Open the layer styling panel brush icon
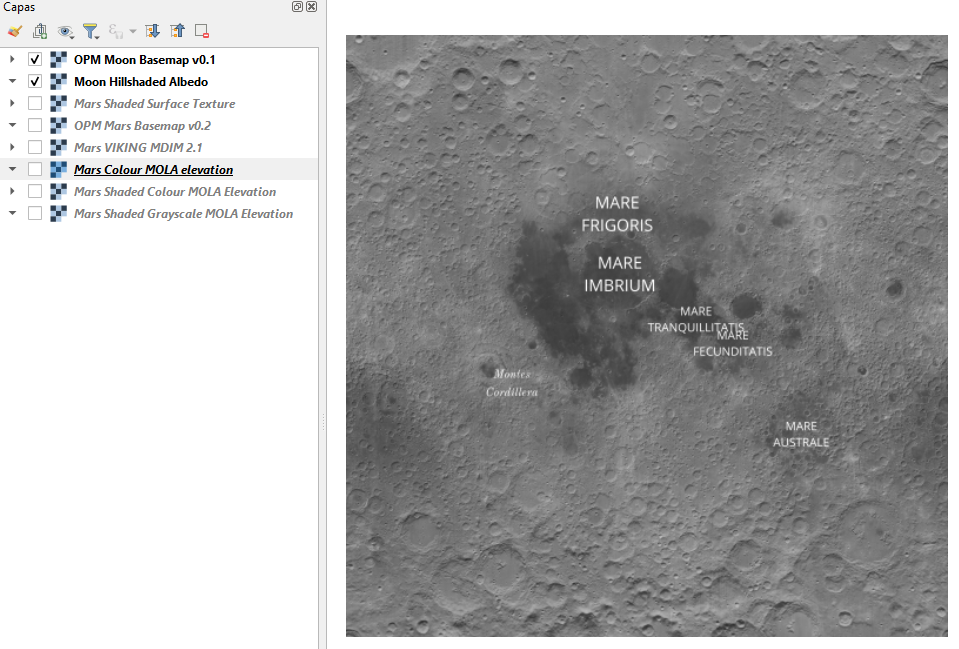 click(14, 31)
